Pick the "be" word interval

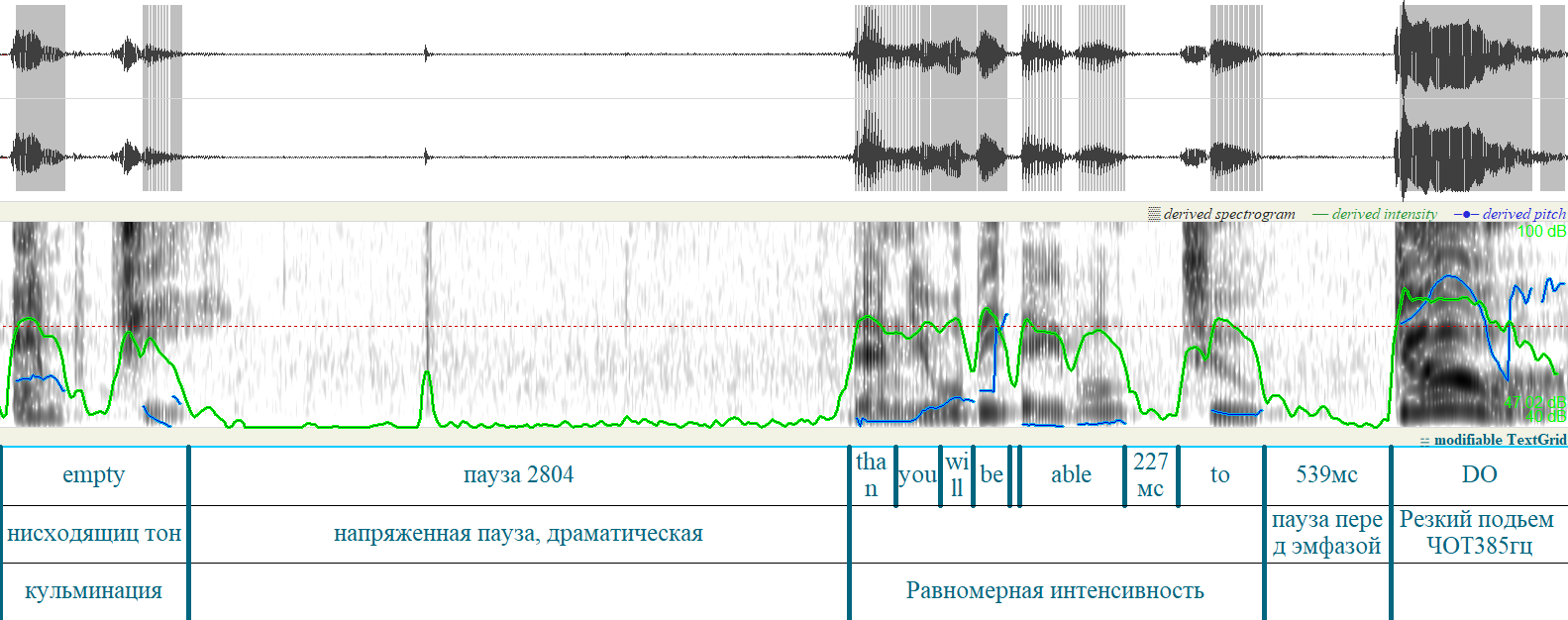992,475
